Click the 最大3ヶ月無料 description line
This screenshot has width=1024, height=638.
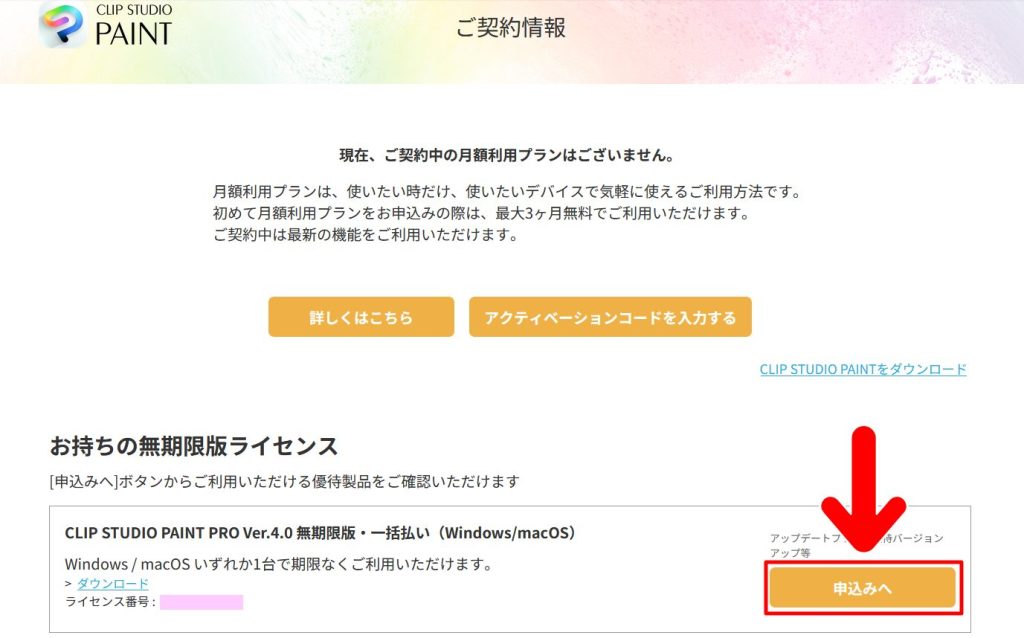pyautogui.click(x=480, y=214)
